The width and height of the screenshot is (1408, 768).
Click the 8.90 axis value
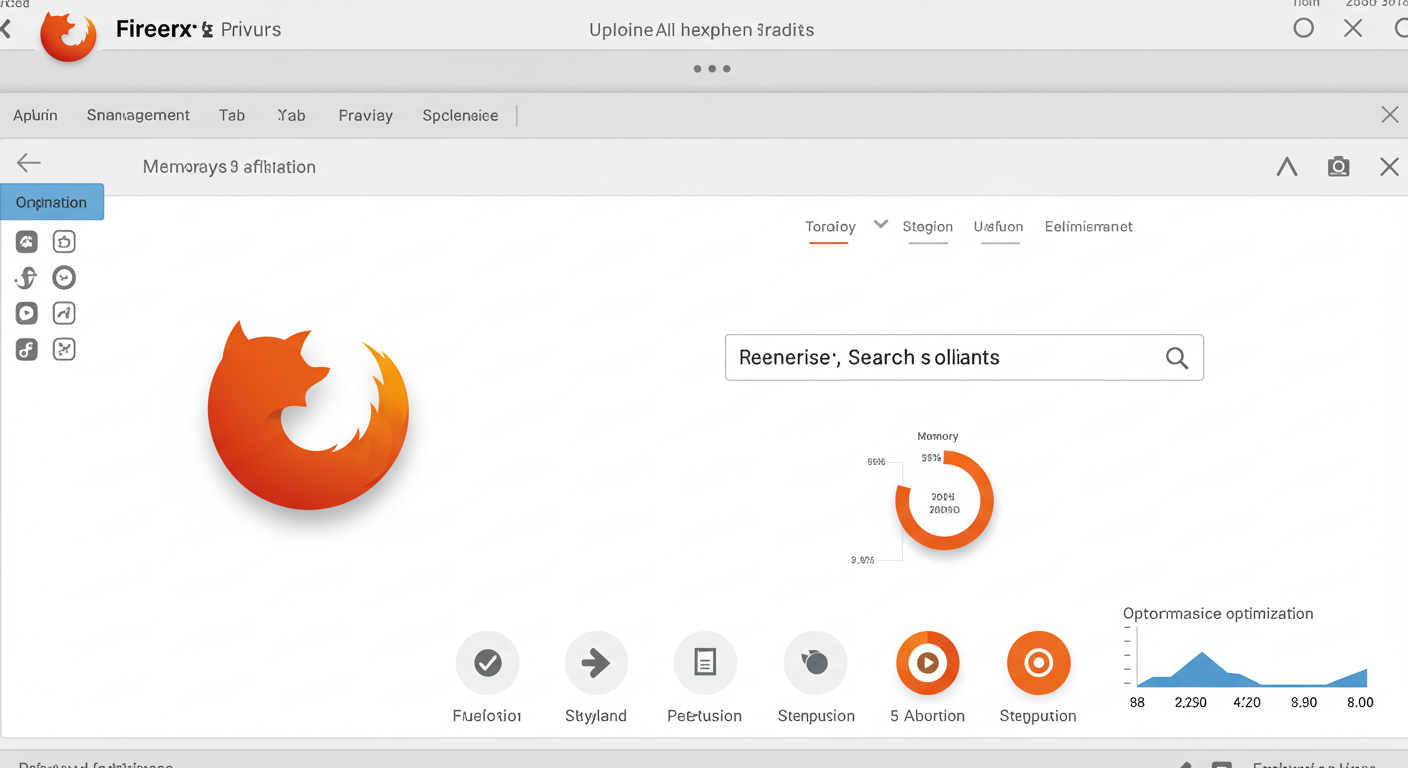[x=1304, y=702]
